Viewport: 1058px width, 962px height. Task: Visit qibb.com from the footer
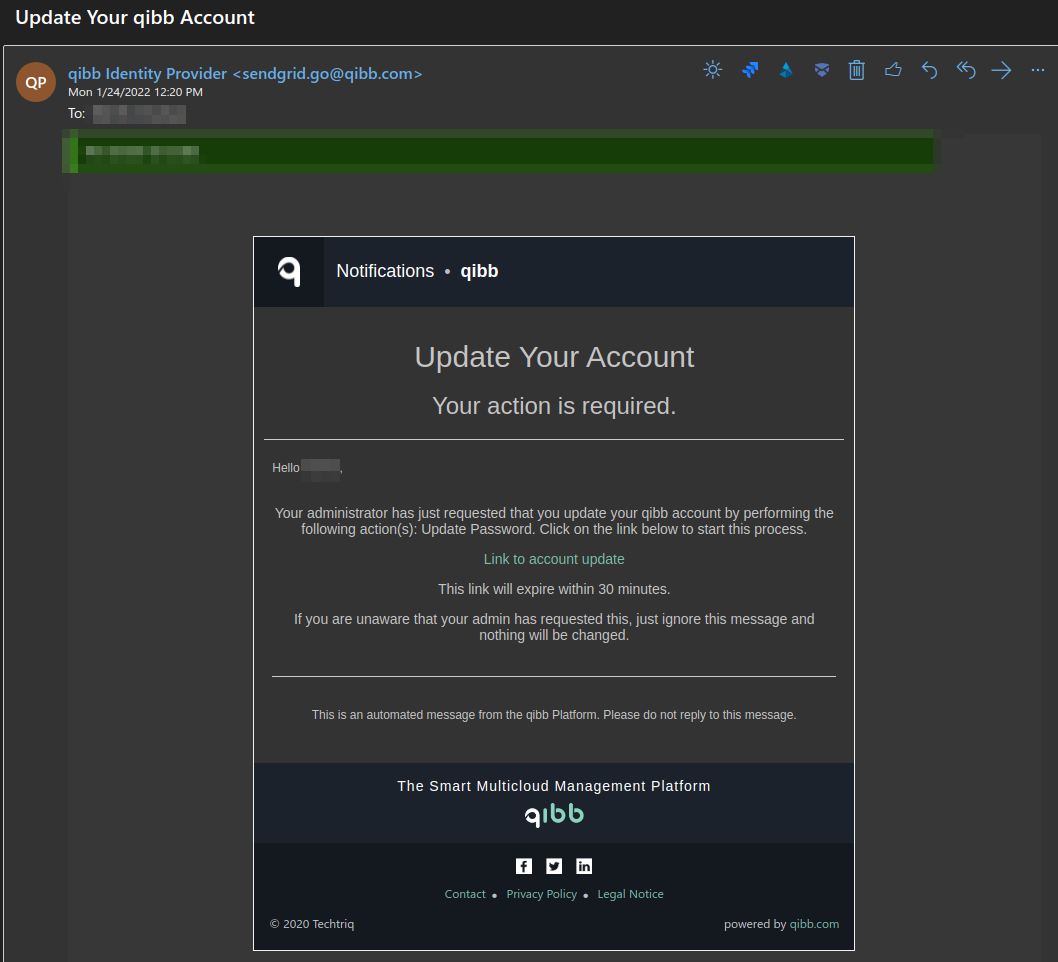tap(814, 924)
